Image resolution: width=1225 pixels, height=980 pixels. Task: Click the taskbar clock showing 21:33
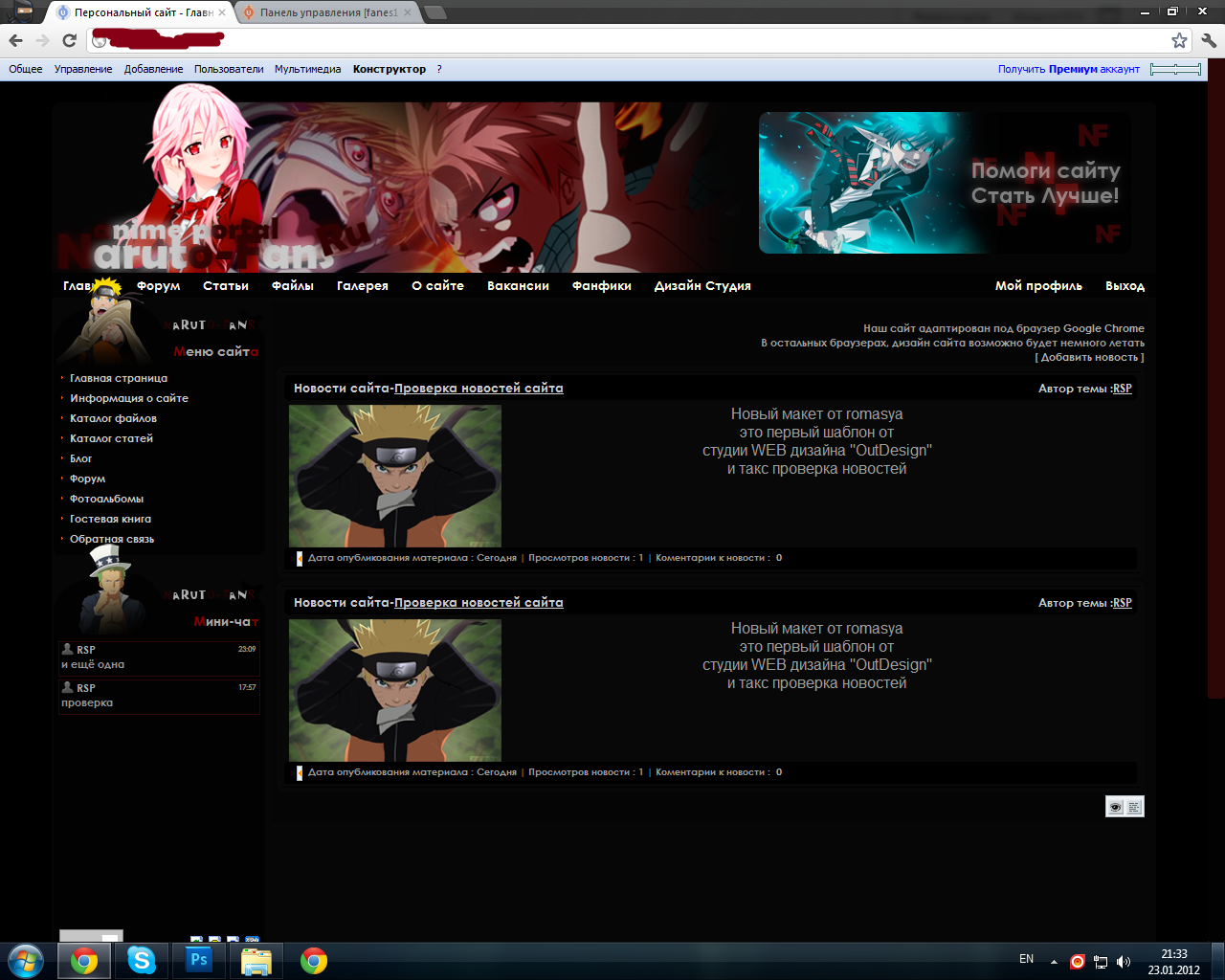coord(1174,954)
